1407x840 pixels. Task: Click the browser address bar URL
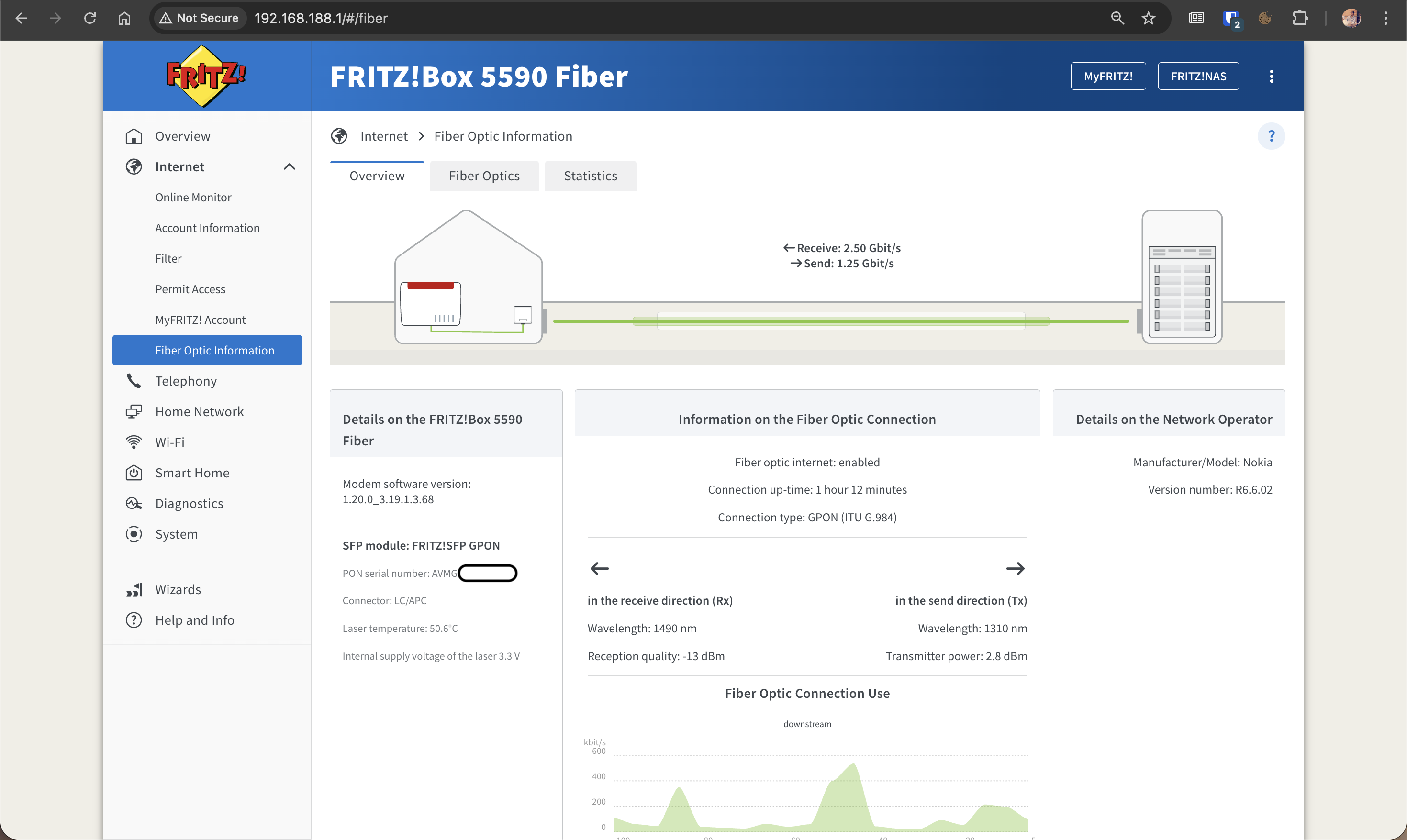coord(321,18)
